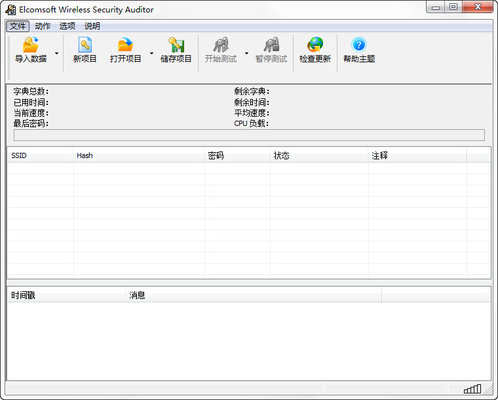Open the 动作 menu
This screenshot has height=400, width=498.
click(x=42, y=26)
